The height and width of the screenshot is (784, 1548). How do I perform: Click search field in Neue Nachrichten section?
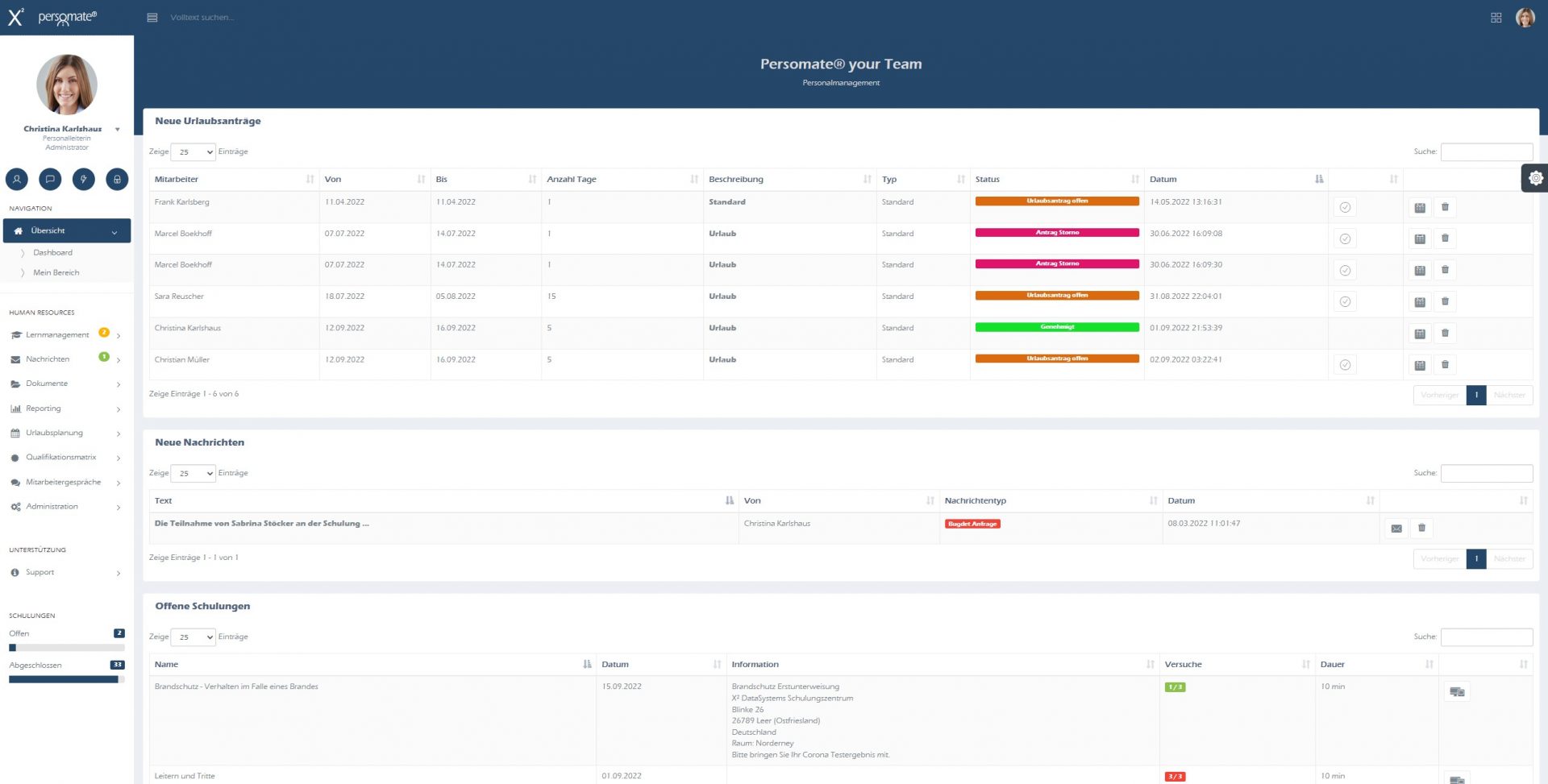tap(1486, 473)
